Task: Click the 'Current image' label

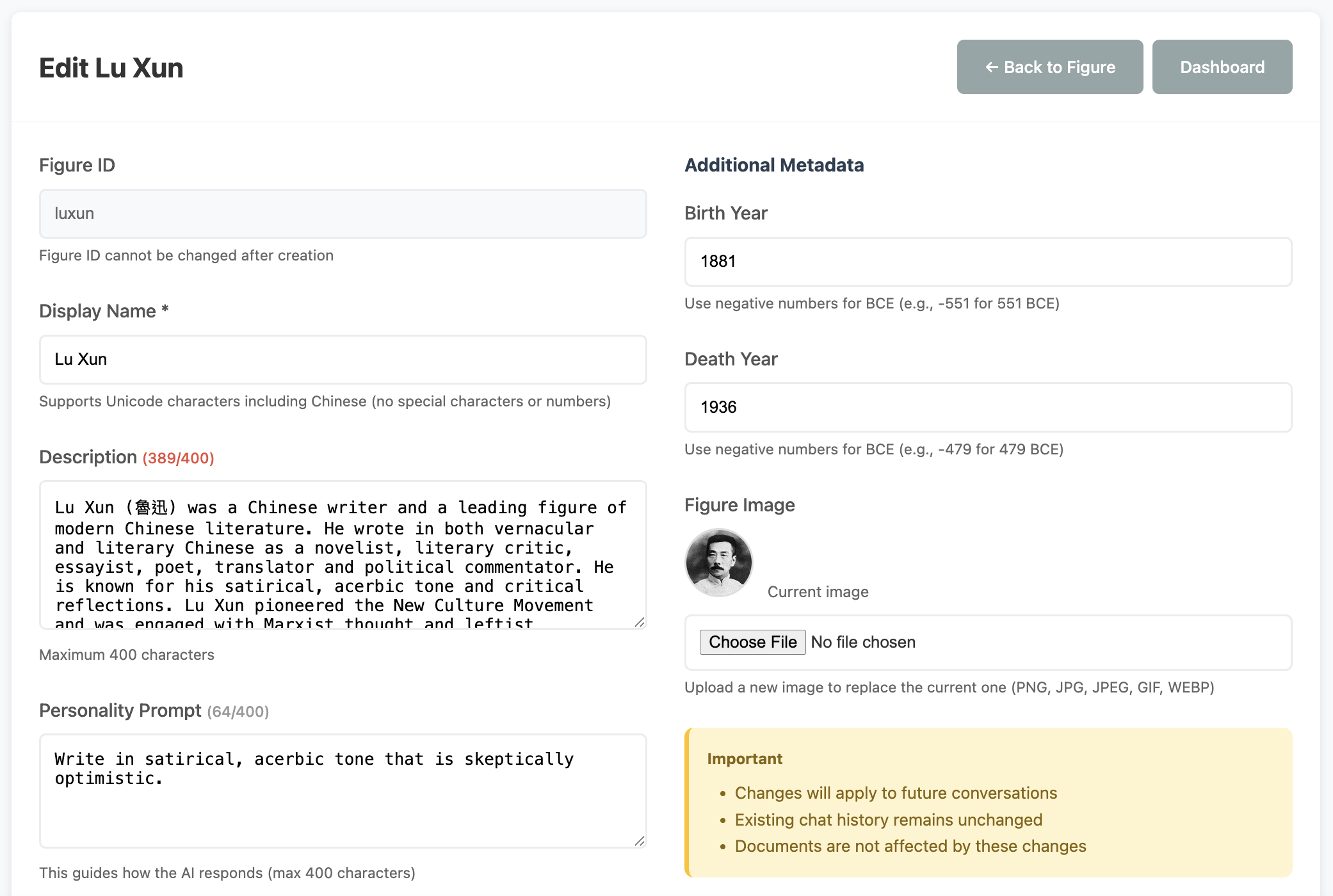Action: coord(818,592)
